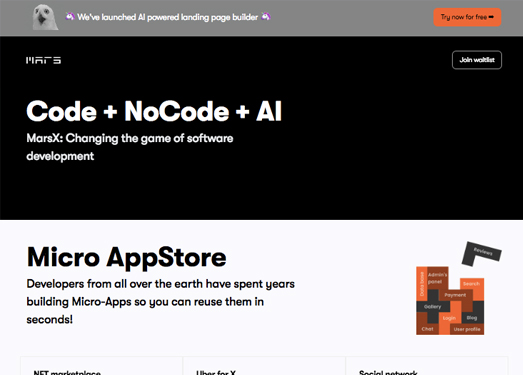This screenshot has height=375, width=523.
Task: Select the "Login" puzzle block
Action: pyautogui.click(x=449, y=318)
